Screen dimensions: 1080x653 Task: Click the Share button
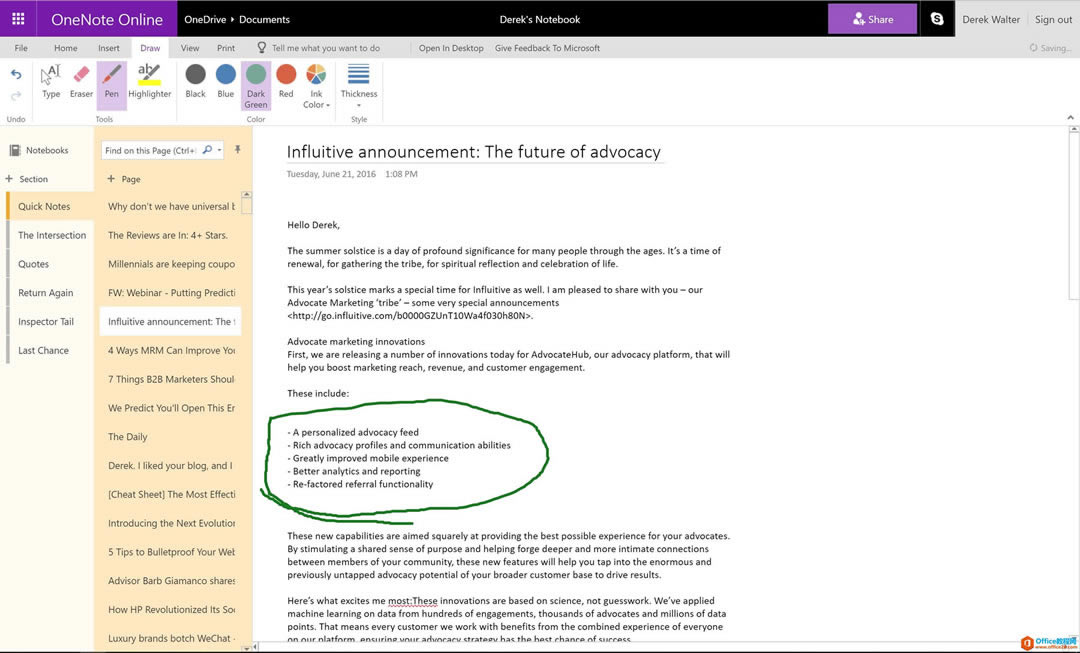[872, 19]
